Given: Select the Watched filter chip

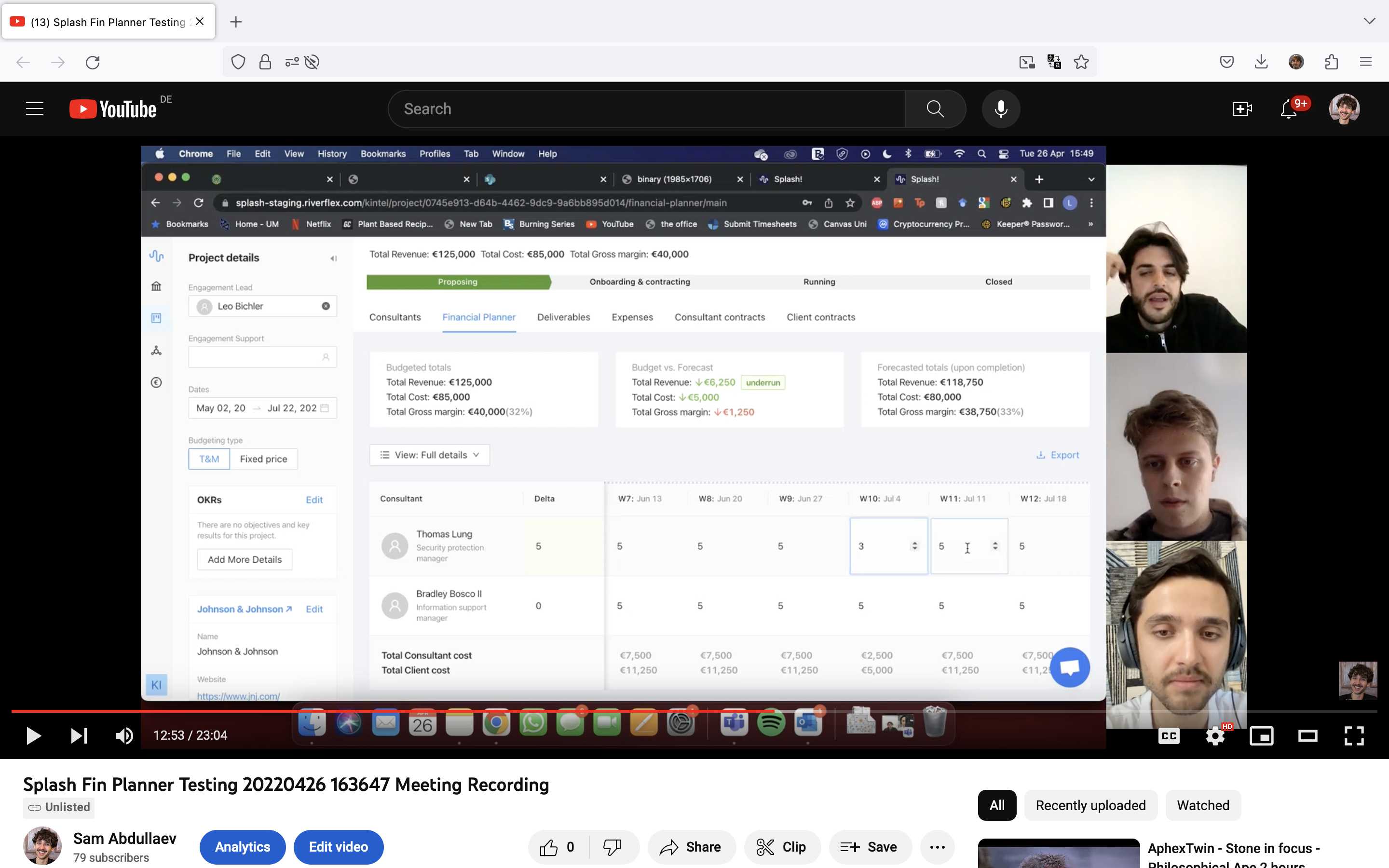Looking at the screenshot, I should click(1203, 805).
